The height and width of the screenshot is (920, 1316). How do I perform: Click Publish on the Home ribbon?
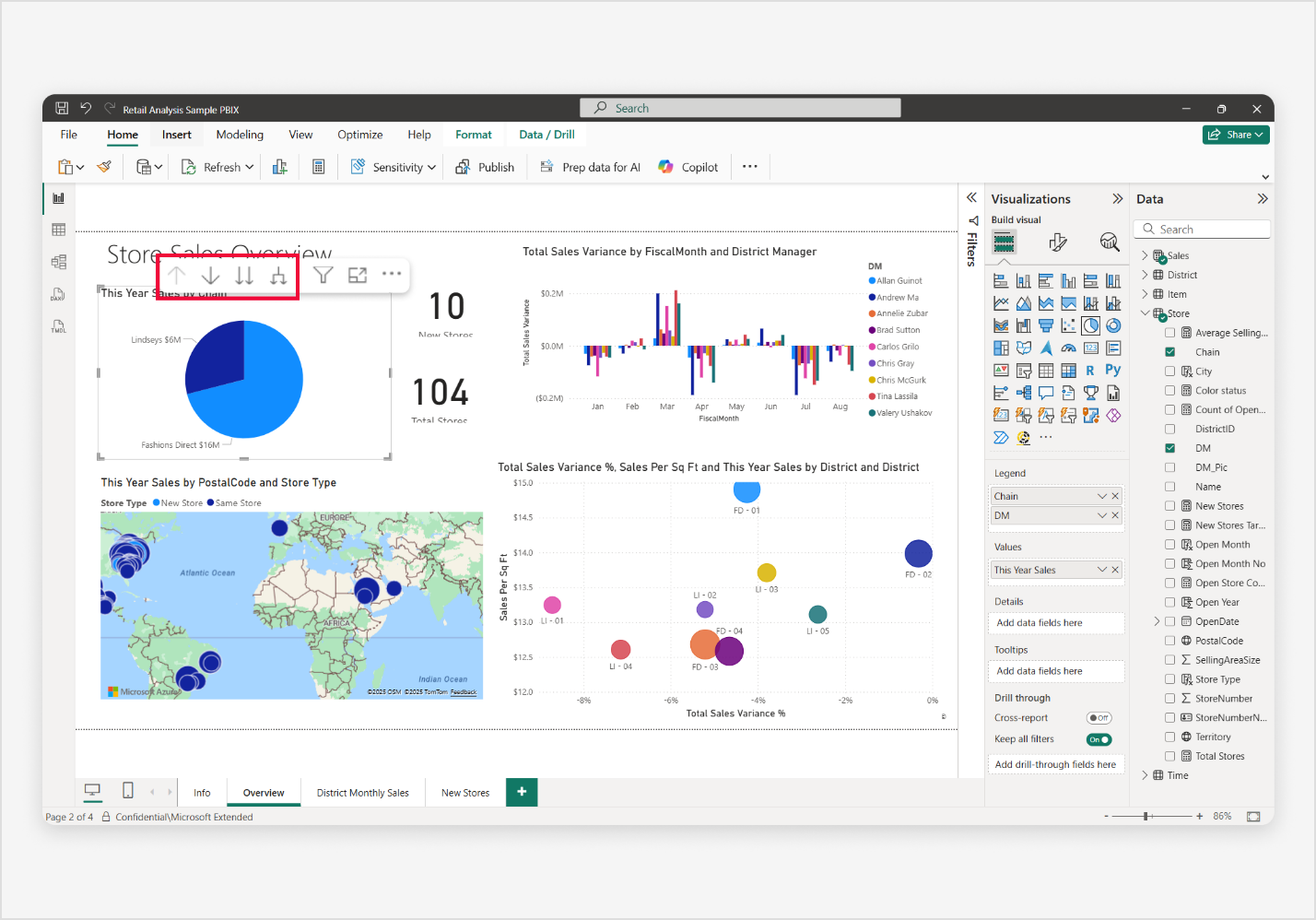(x=486, y=167)
